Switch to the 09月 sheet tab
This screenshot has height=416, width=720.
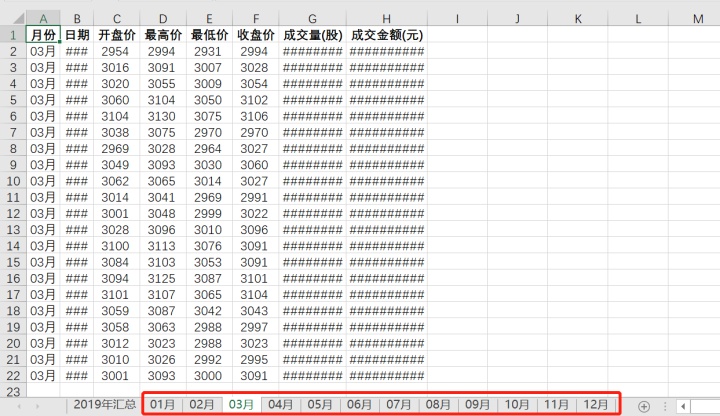click(478, 405)
